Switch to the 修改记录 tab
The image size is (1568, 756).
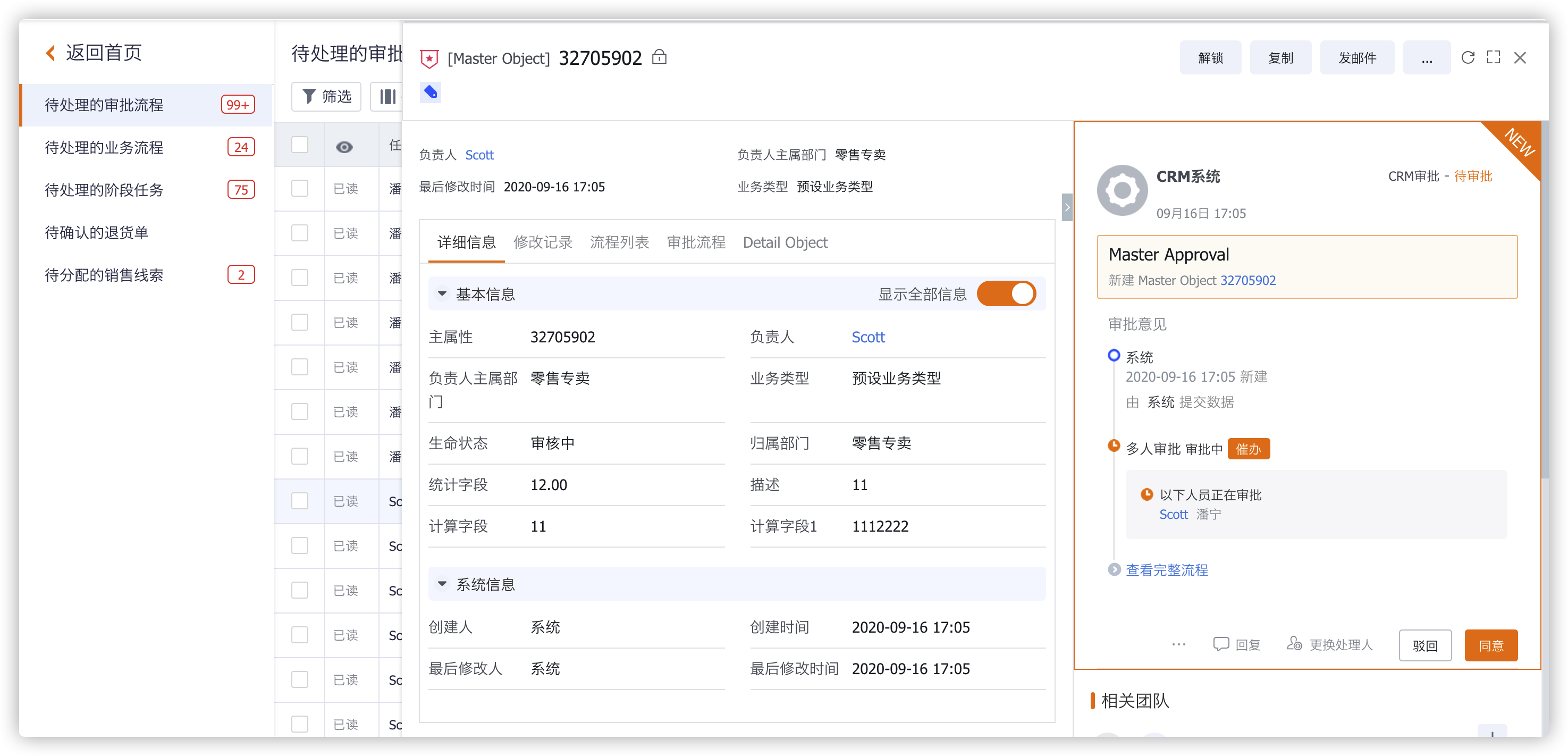pos(543,243)
